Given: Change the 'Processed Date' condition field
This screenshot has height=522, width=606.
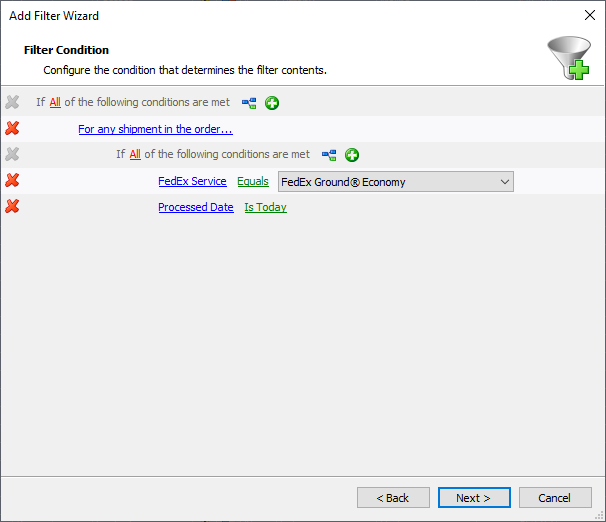Looking at the screenshot, I should [x=195, y=208].
